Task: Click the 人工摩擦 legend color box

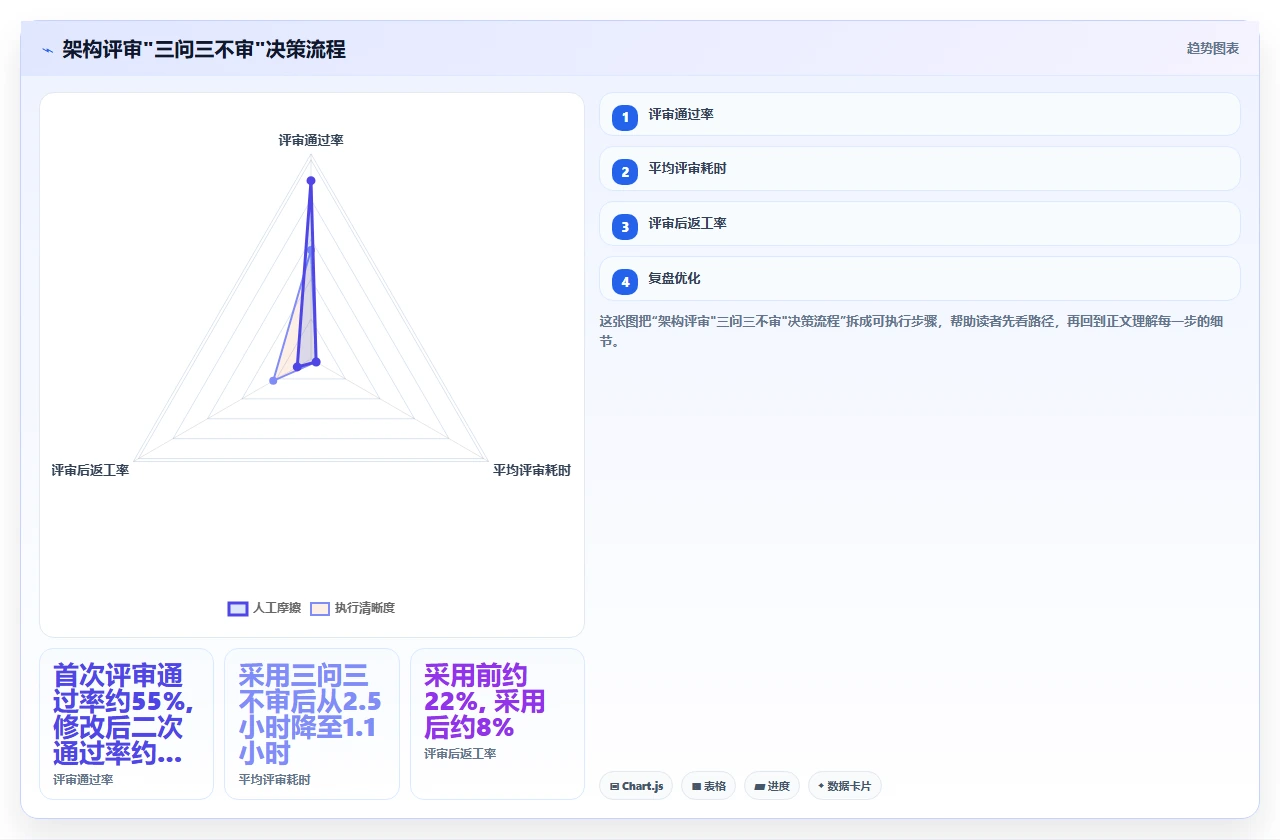Action: (x=238, y=608)
